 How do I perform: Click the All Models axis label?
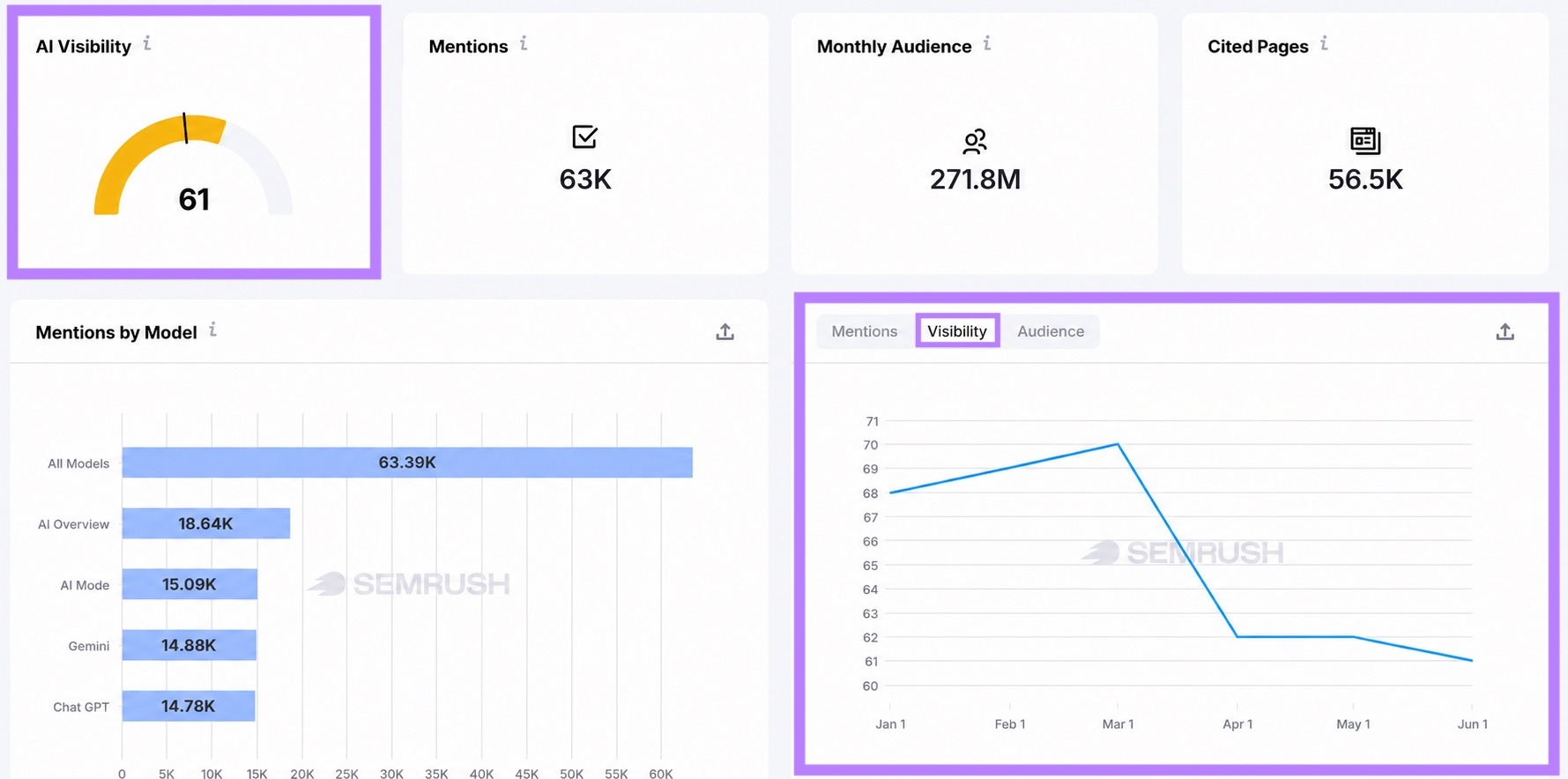[78, 464]
